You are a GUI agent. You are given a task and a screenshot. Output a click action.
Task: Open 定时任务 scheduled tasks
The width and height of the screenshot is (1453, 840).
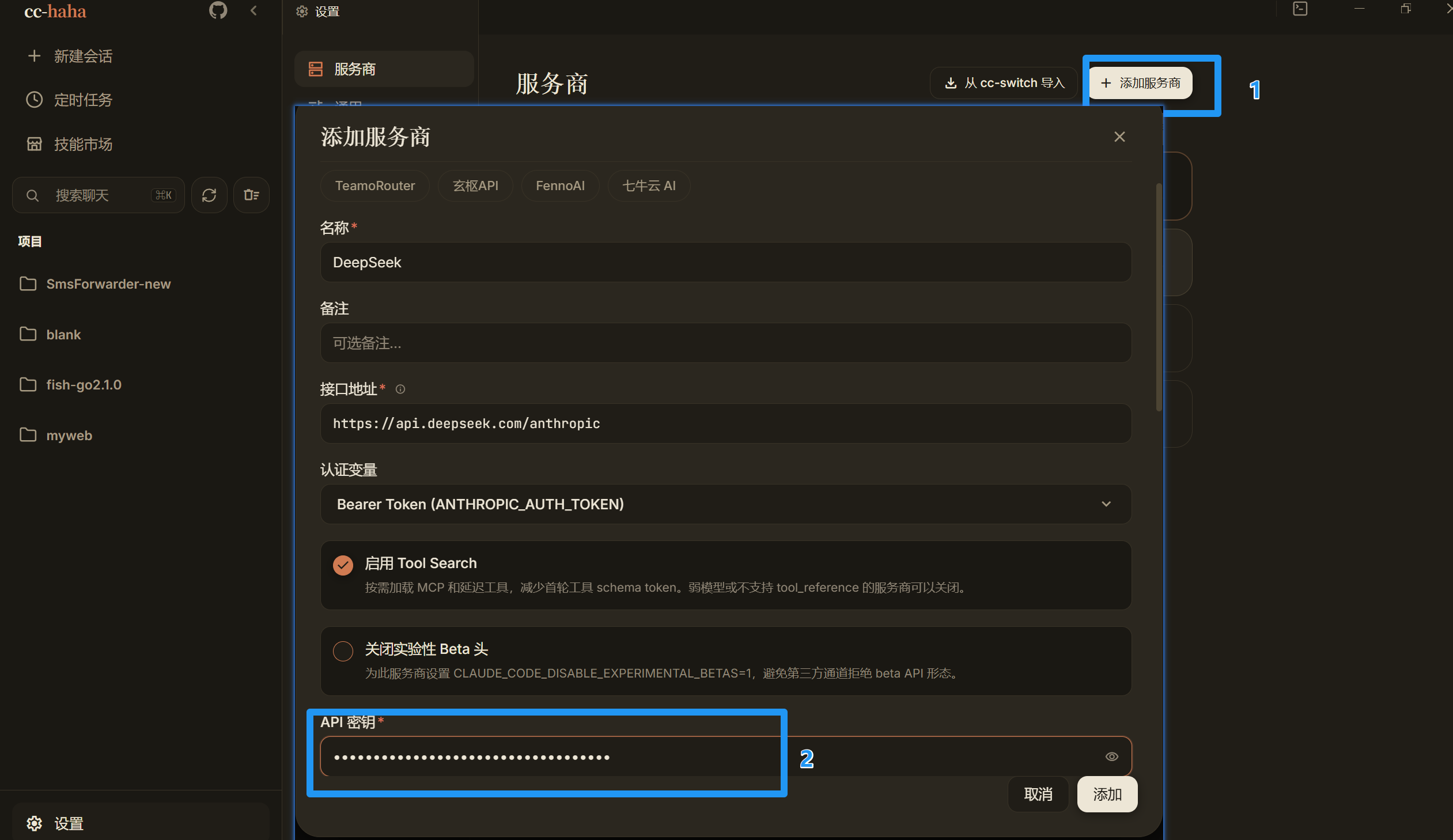tap(70, 100)
